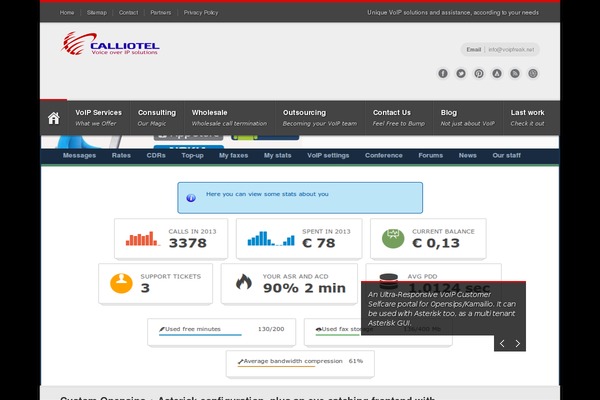The height and width of the screenshot is (400, 600).
Task: Click the Average bandwidth compression progress bar
Action: tap(276, 367)
